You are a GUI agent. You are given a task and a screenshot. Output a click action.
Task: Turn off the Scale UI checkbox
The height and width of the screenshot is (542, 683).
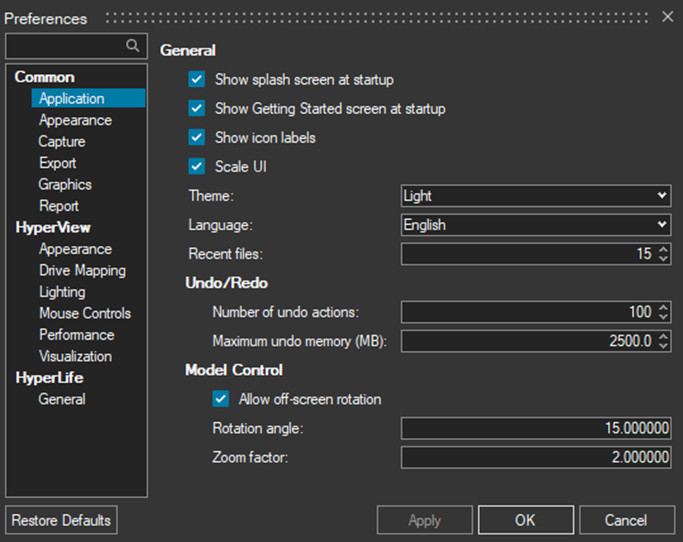click(196, 166)
